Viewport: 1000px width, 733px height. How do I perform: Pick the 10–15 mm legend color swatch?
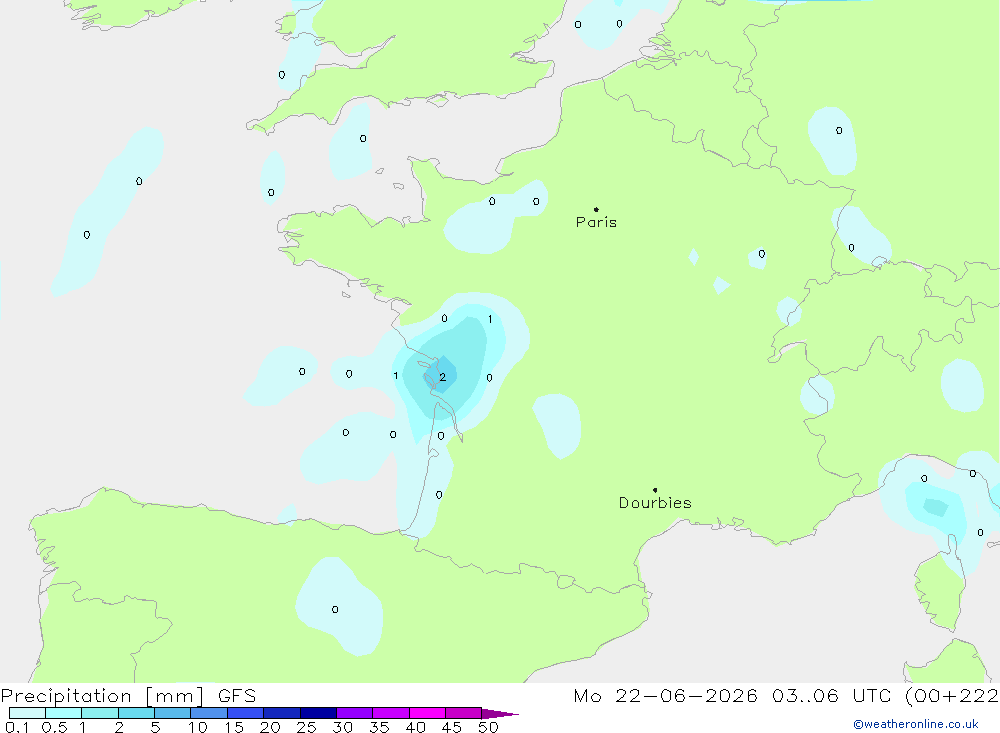pyautogui.click(x=209, y=713)
